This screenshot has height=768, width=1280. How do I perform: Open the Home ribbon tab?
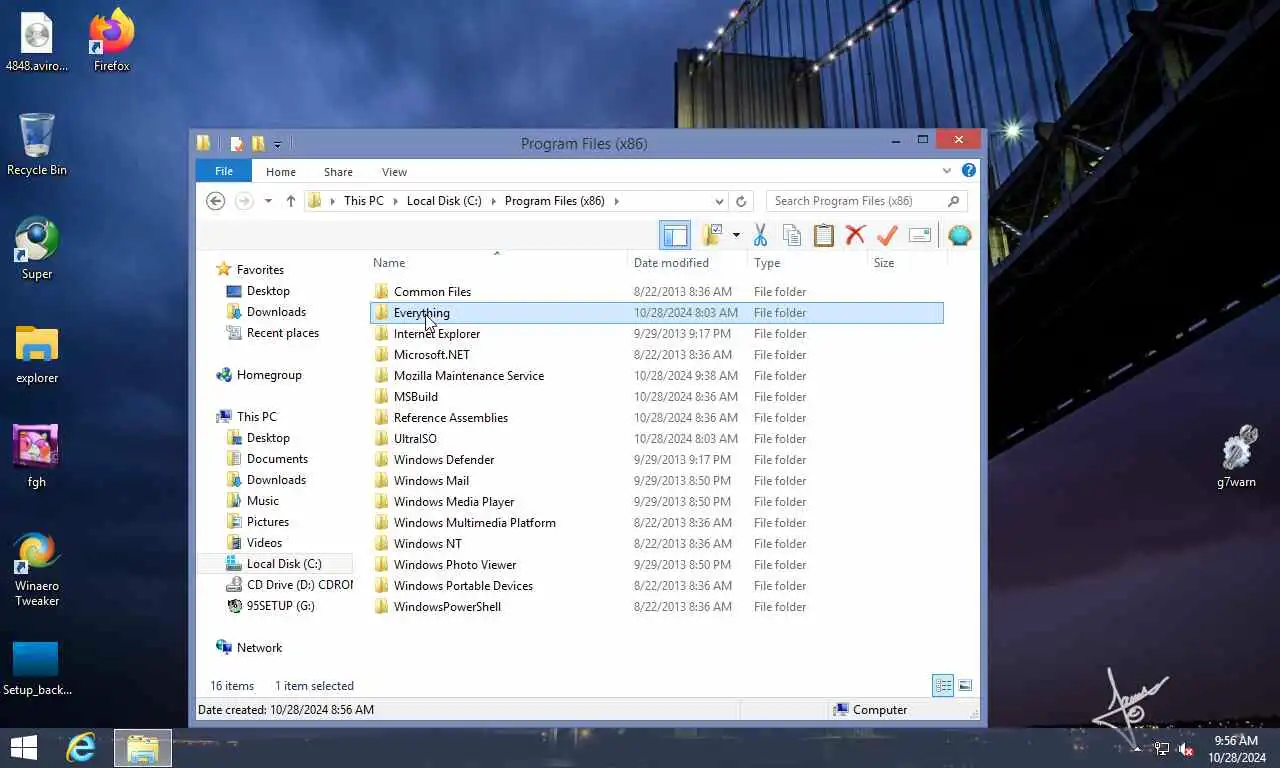click(281, 172)
